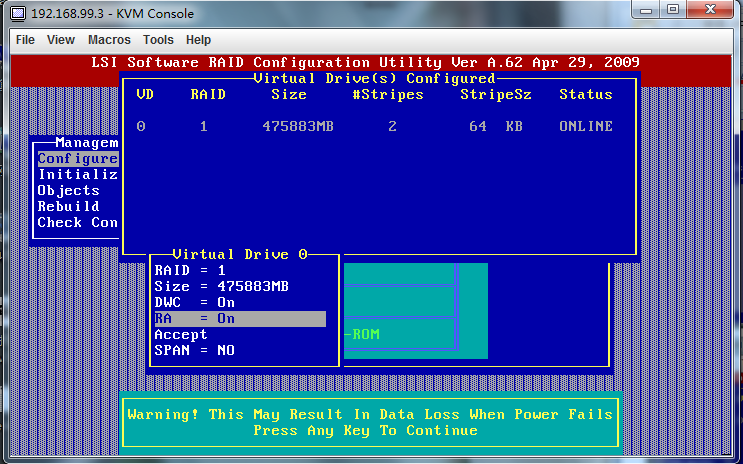Click the VD number 0 cell

(x=141, y=127)
